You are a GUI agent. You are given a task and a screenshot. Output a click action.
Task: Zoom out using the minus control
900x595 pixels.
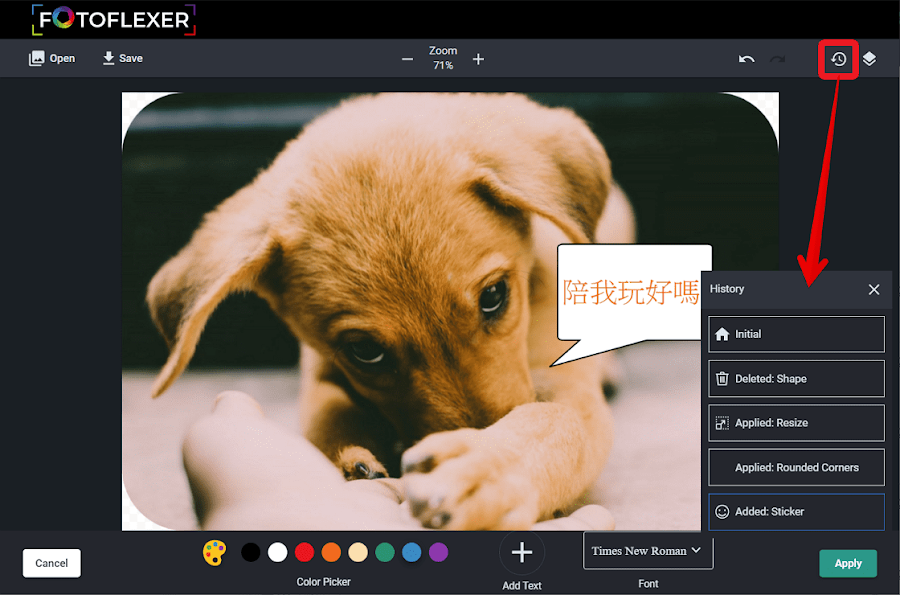click(407, 59)
